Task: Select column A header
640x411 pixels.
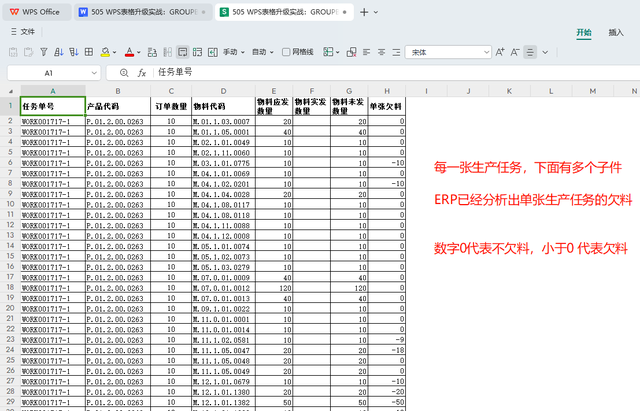Action: [x=53, y=91]
